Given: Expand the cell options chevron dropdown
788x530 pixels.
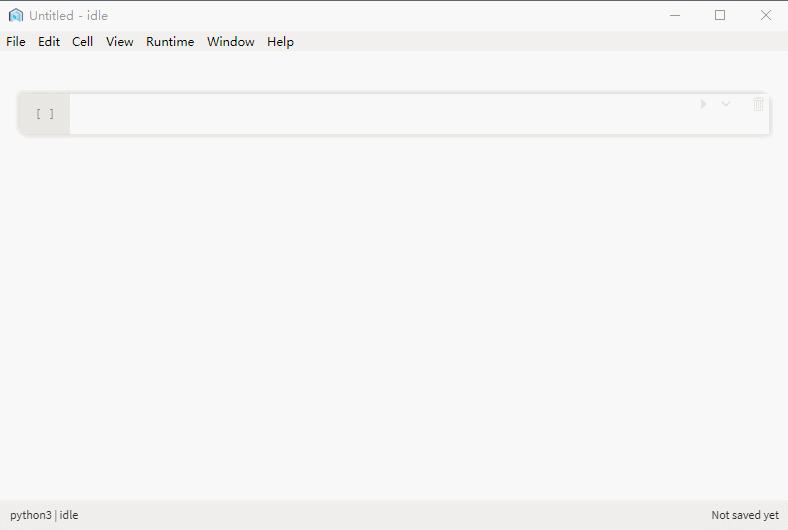Looking at the screenshot, I should [726, 104].
